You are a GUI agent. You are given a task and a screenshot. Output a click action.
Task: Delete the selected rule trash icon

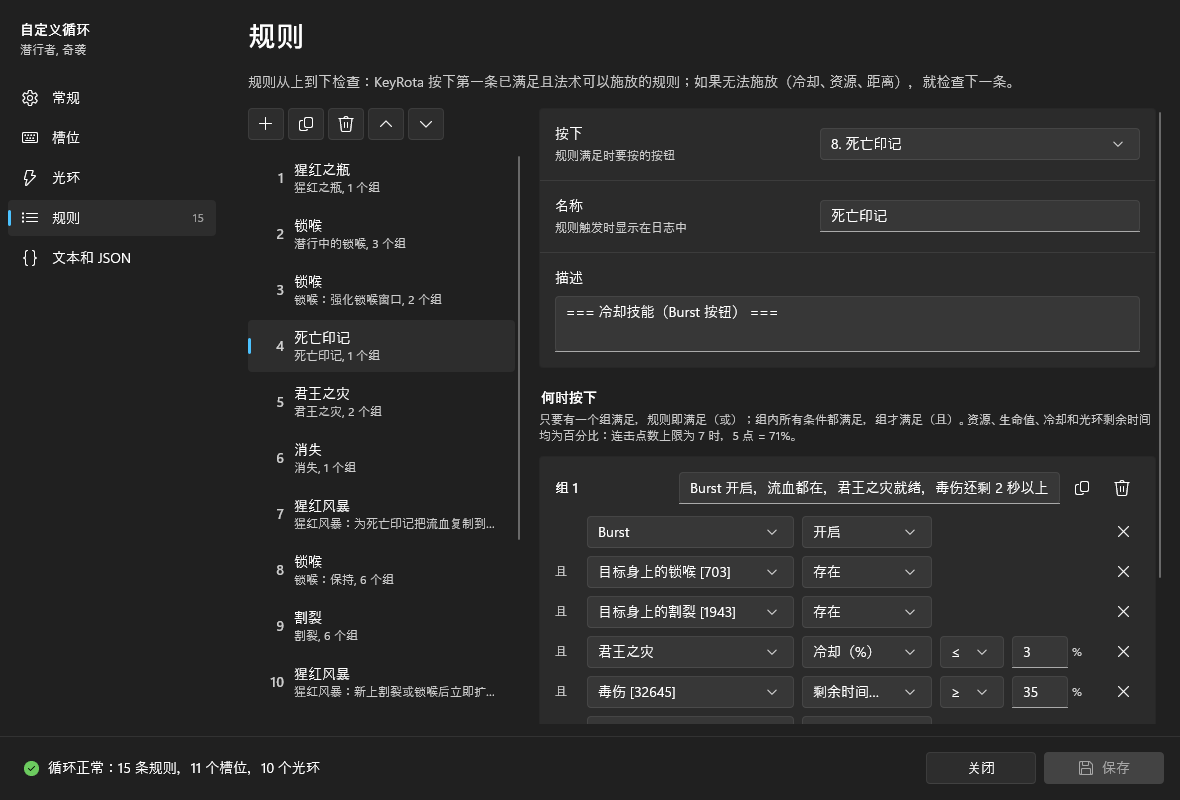tap(345, 124)
